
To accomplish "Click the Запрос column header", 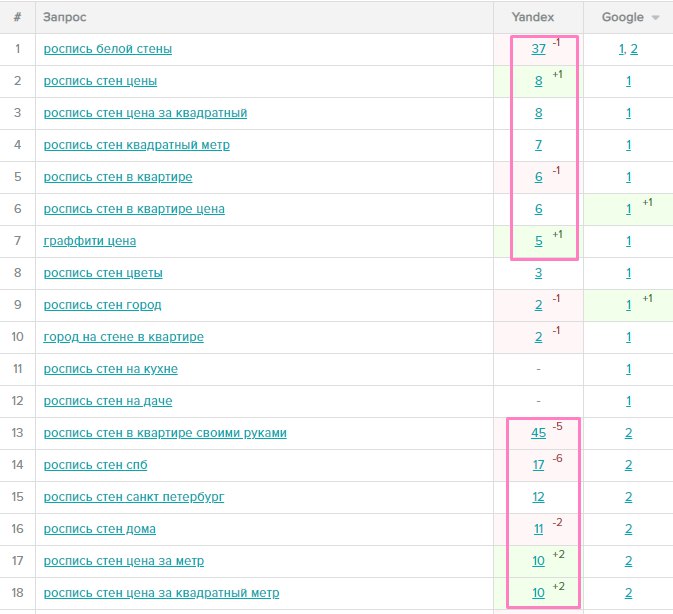I will click(x=64, y=17).
